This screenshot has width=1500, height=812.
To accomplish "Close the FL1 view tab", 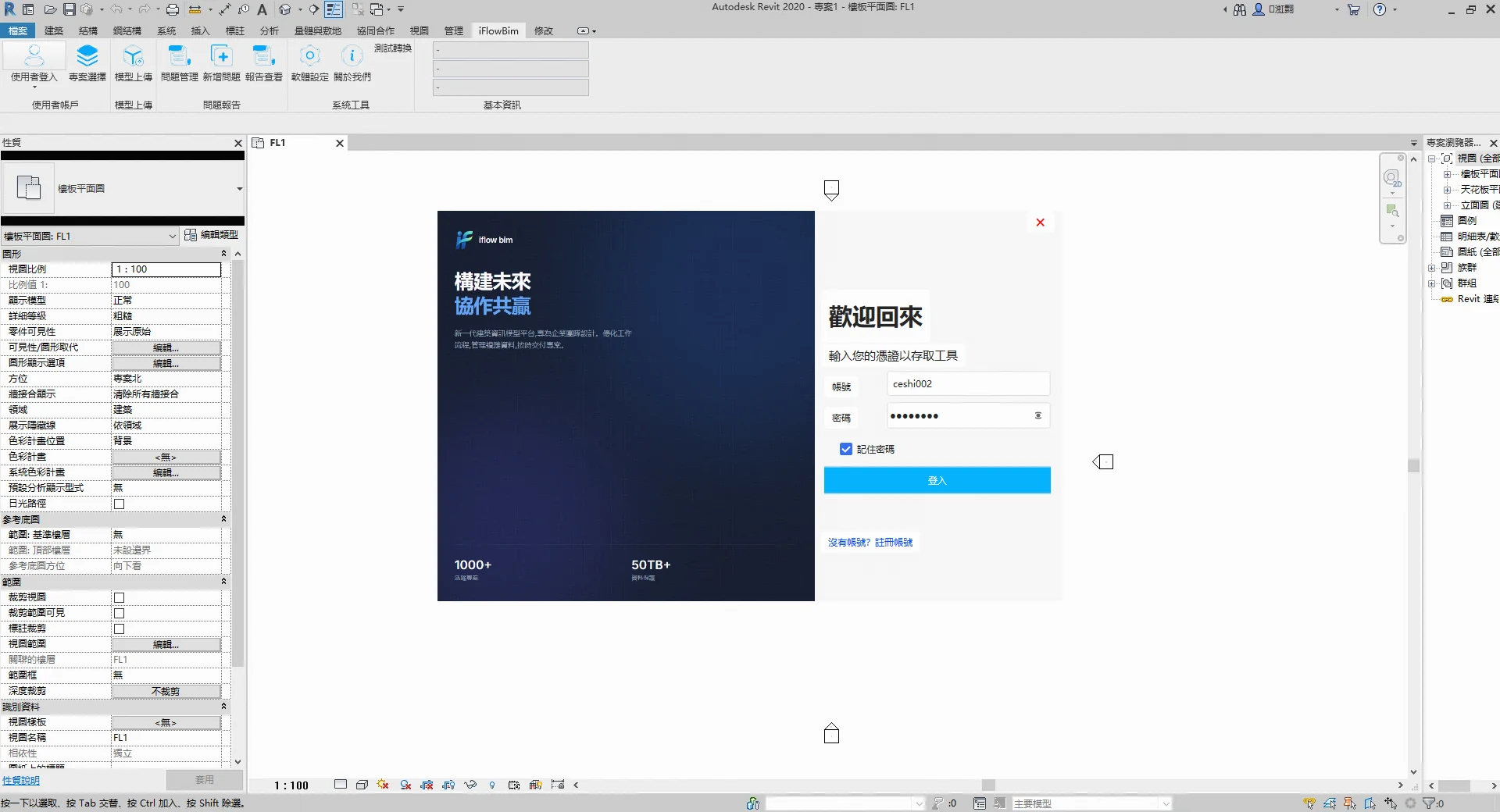I will (x=339, y=143).
